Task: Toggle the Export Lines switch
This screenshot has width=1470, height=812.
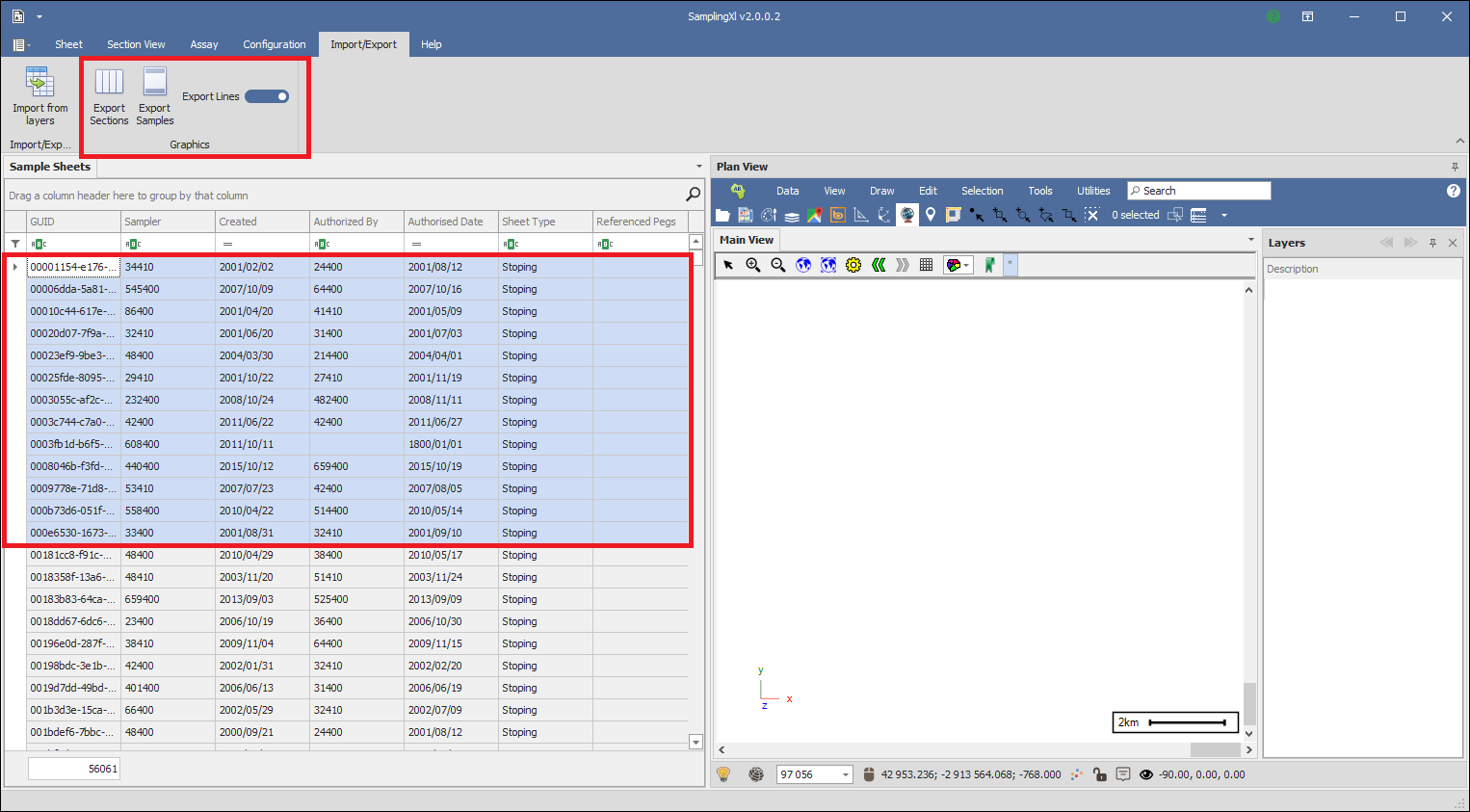Action: tap(267, 96)
